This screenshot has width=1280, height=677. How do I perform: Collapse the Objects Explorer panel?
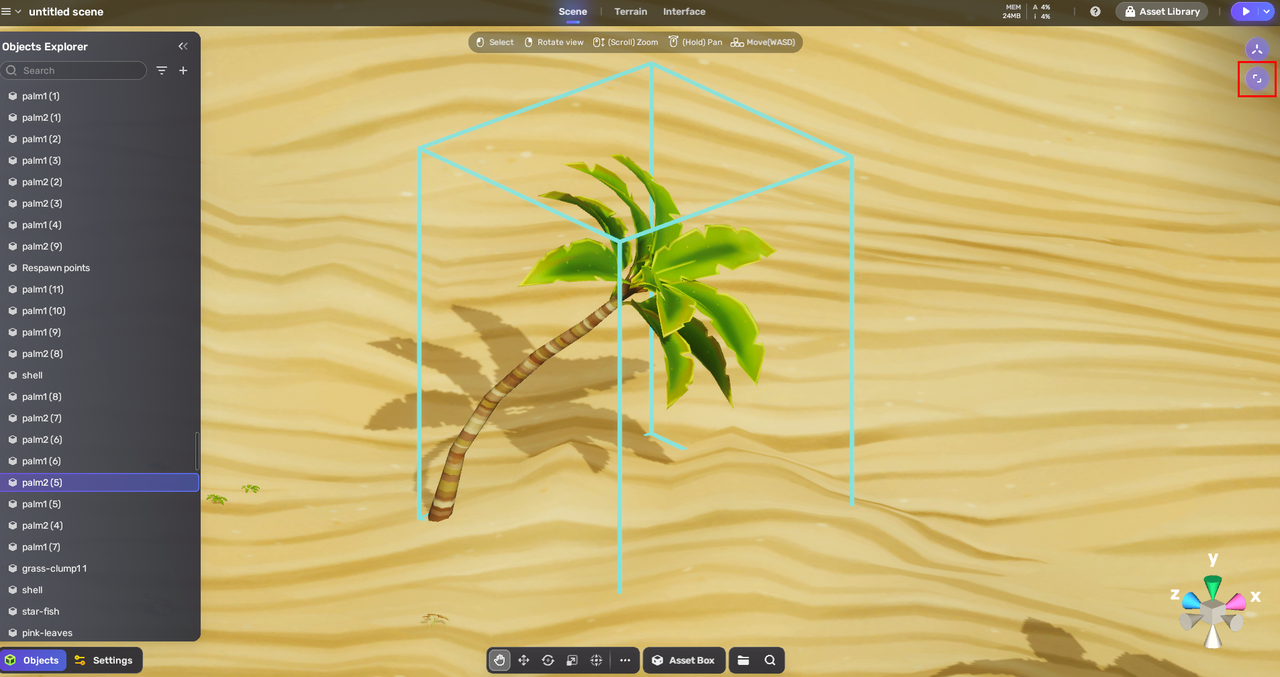click(183, 46)
